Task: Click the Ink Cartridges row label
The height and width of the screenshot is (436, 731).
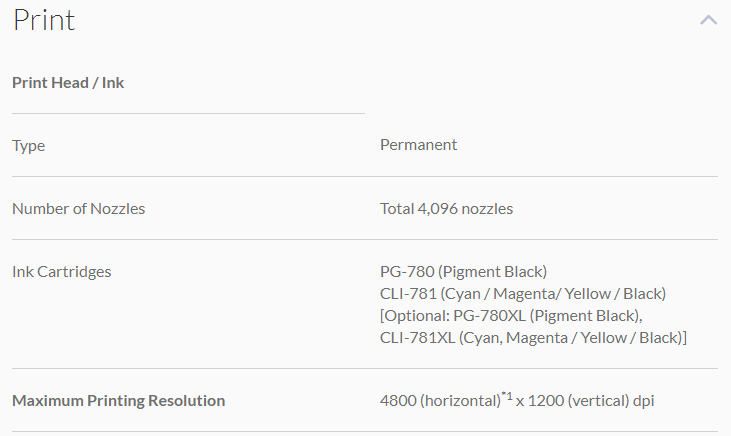Action: point(61,271)
